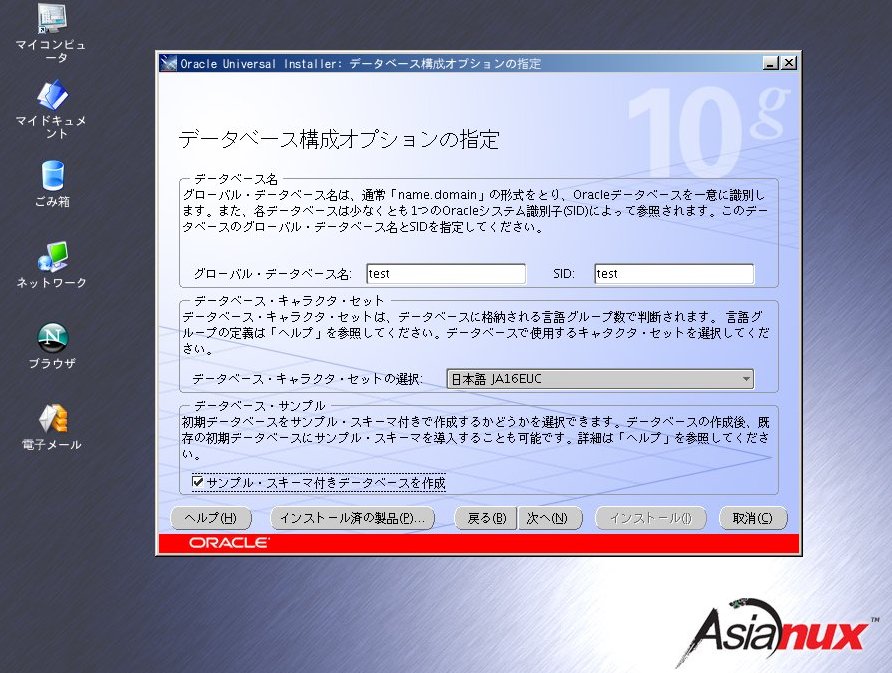Open the character set dropdown 日本語 JA16EUC
Viewport: 892px width, 673px height.
coord(600,379)
